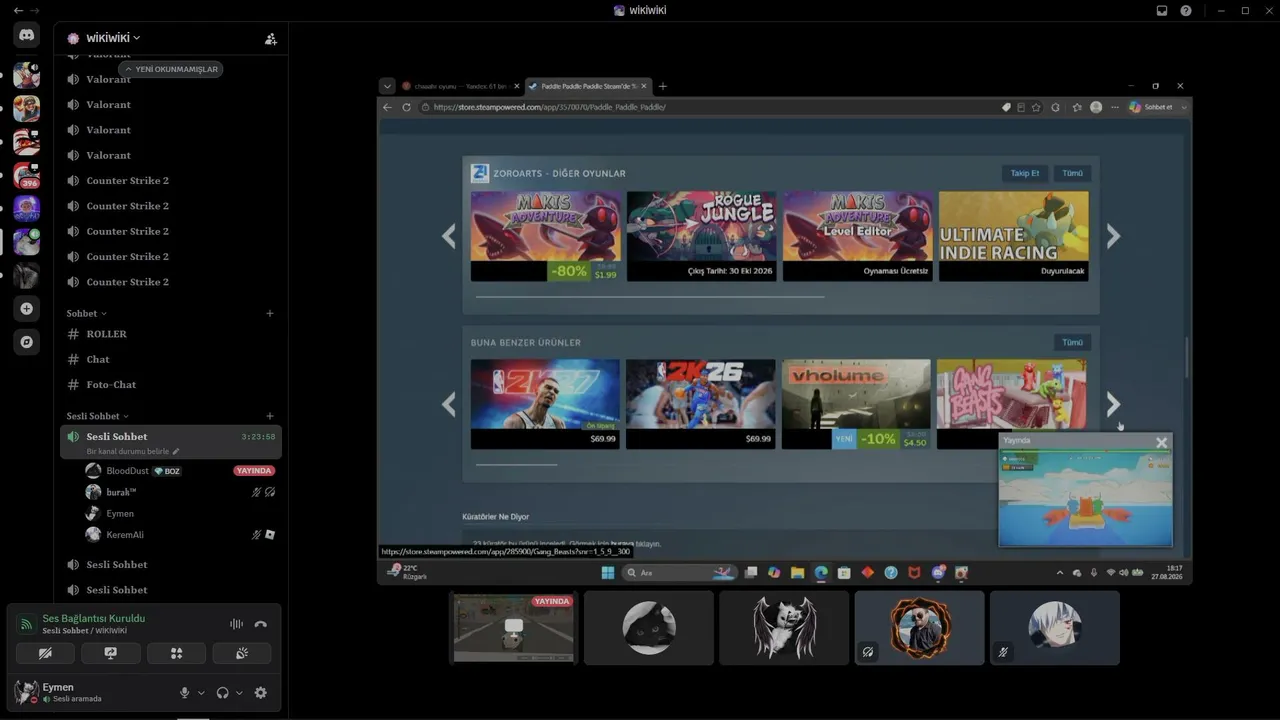Click similar products carousel scrollbar
The height and width of the screenshot is (720, 1280).
516,465
